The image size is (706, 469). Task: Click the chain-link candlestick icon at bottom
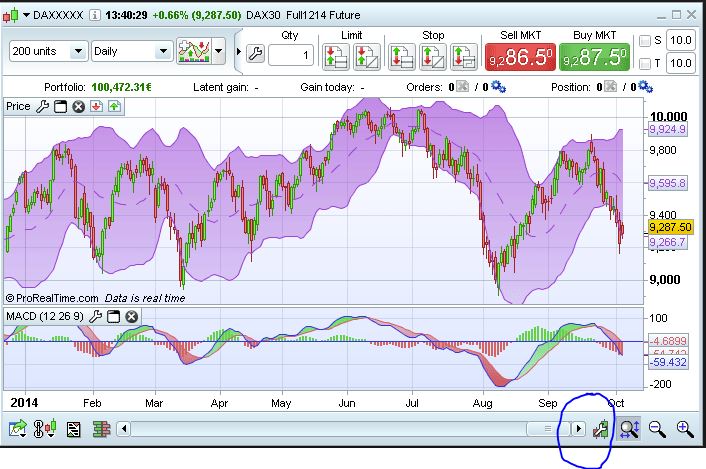coord(45,428)
